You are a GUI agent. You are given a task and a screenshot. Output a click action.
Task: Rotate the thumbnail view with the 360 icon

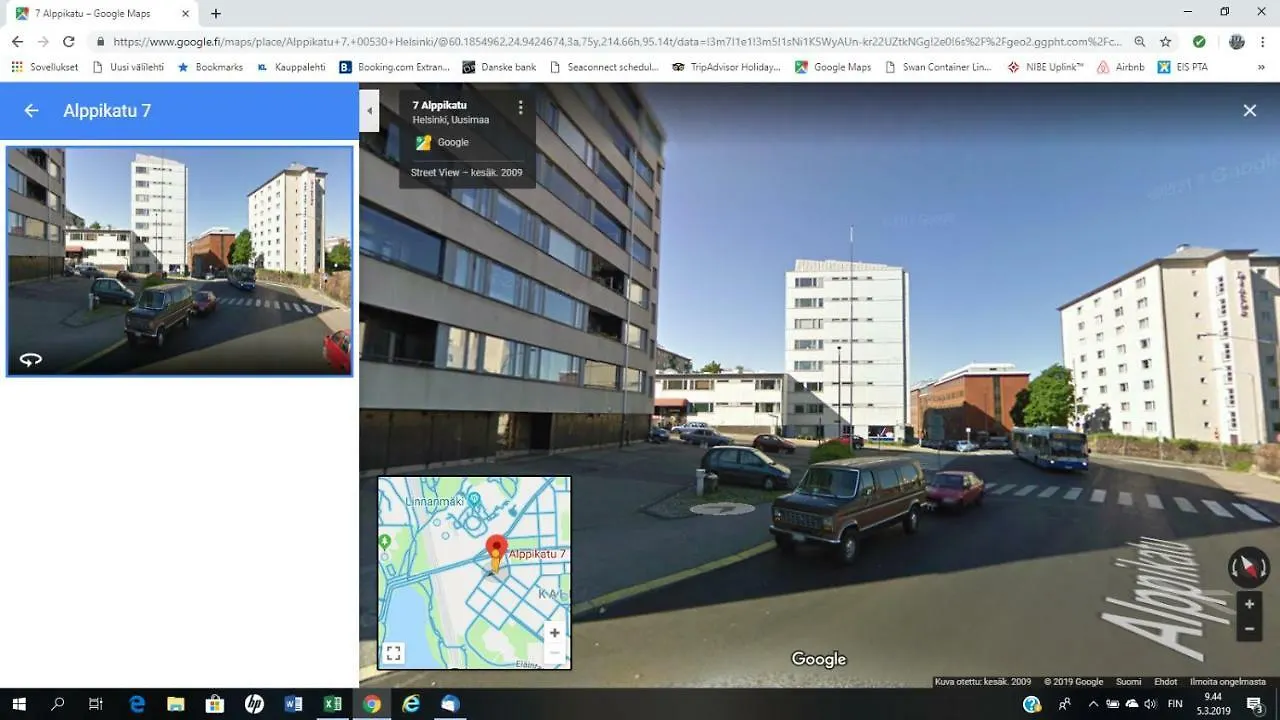pos(31,359)
